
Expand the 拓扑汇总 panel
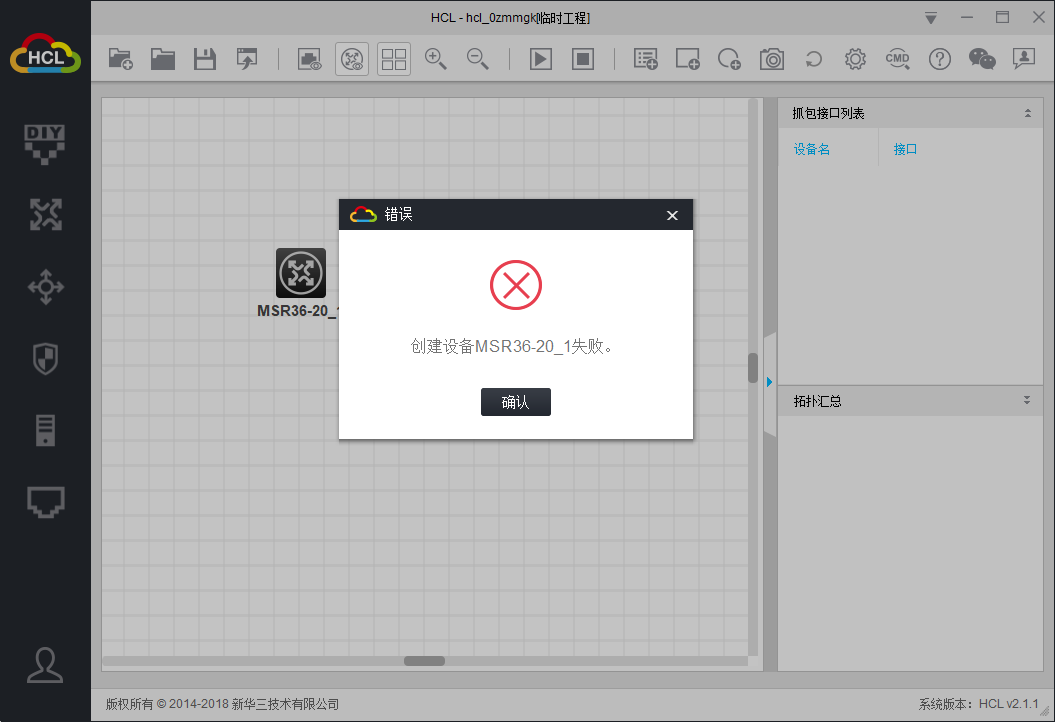coord(1027,401)
